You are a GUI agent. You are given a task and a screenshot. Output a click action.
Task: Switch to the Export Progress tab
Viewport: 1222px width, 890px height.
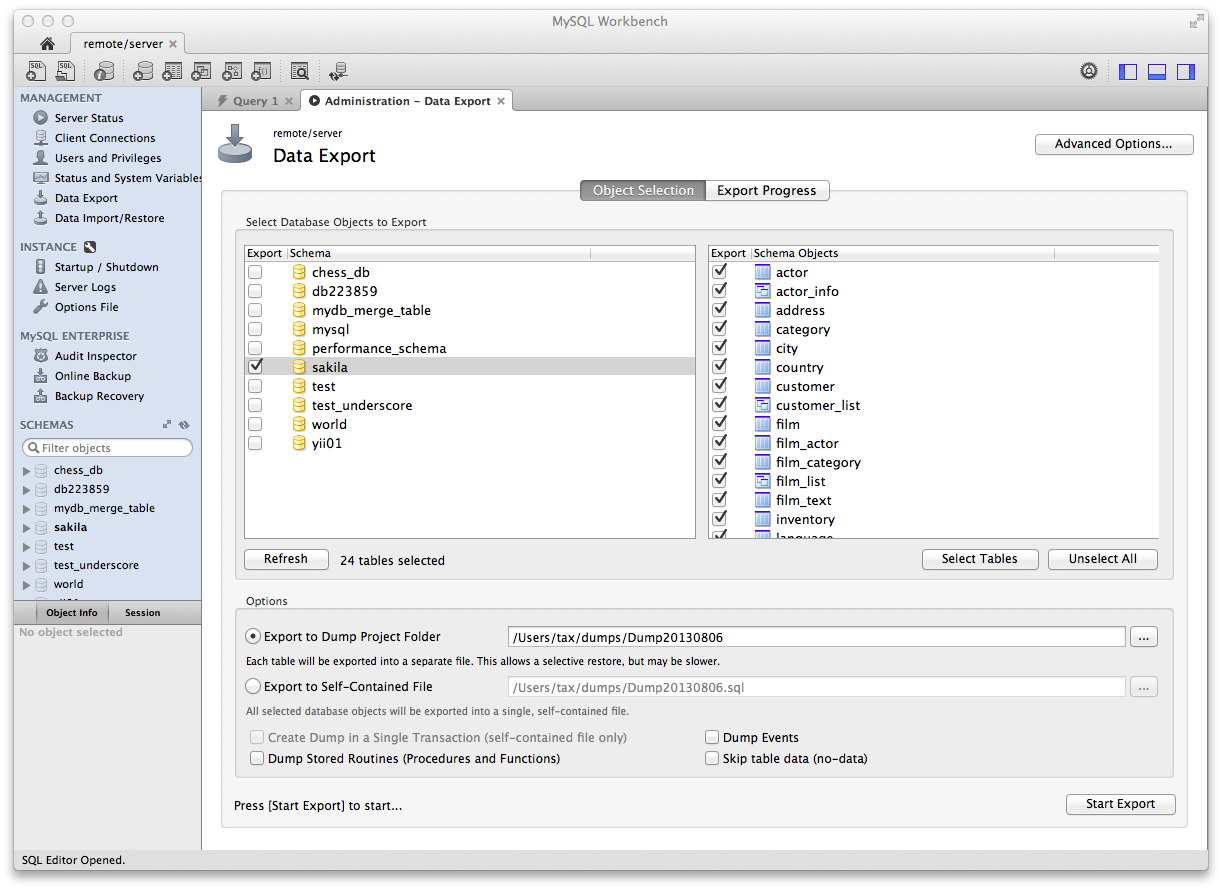pos(766,190)
